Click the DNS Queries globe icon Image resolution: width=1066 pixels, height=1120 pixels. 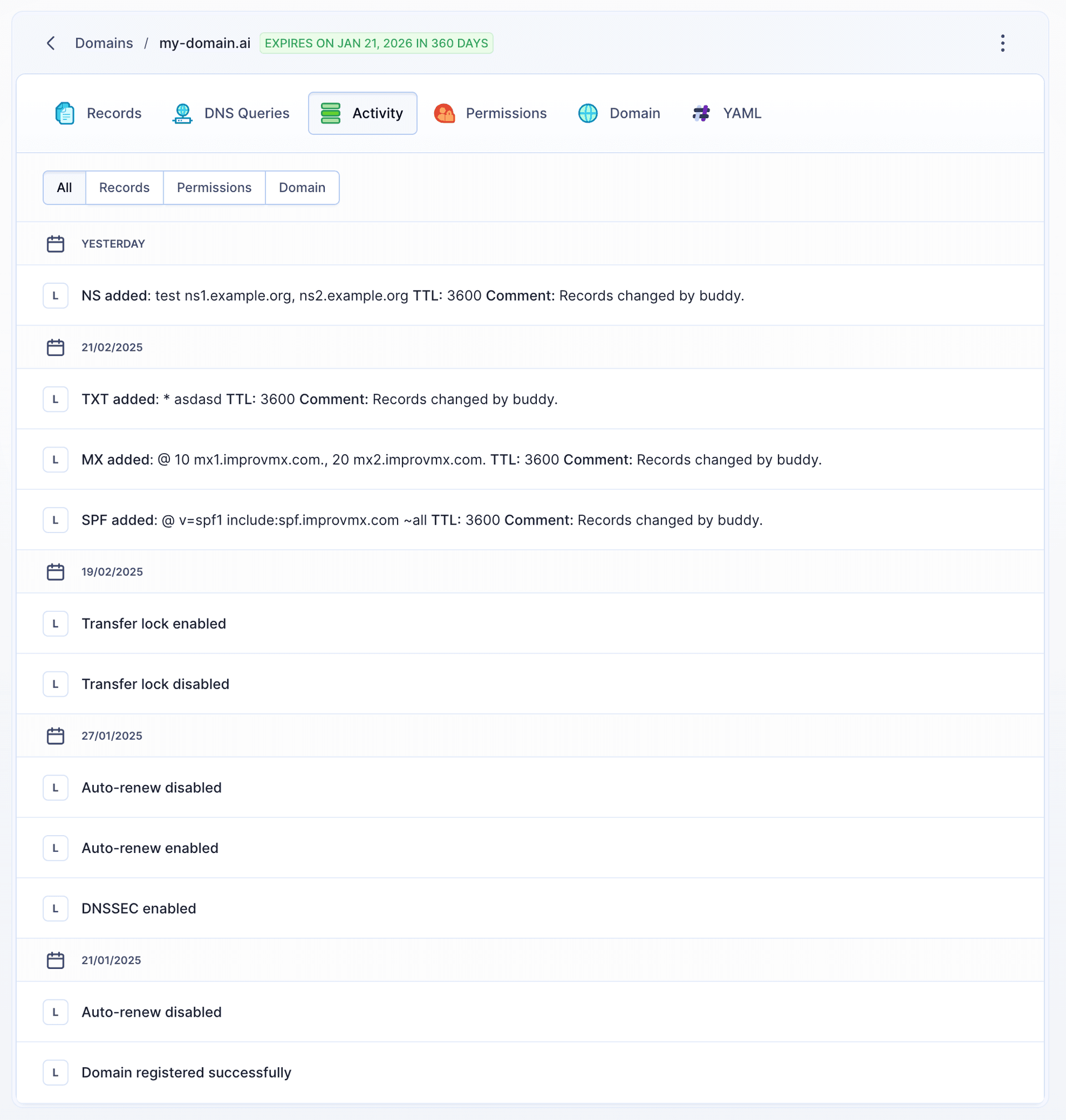183,113
